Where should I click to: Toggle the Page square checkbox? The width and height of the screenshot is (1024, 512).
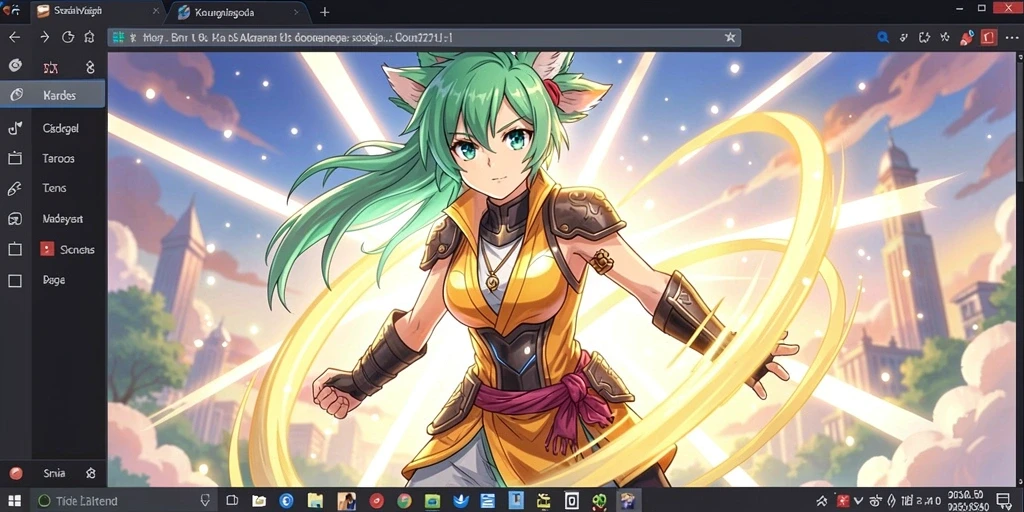click(14, 280)
